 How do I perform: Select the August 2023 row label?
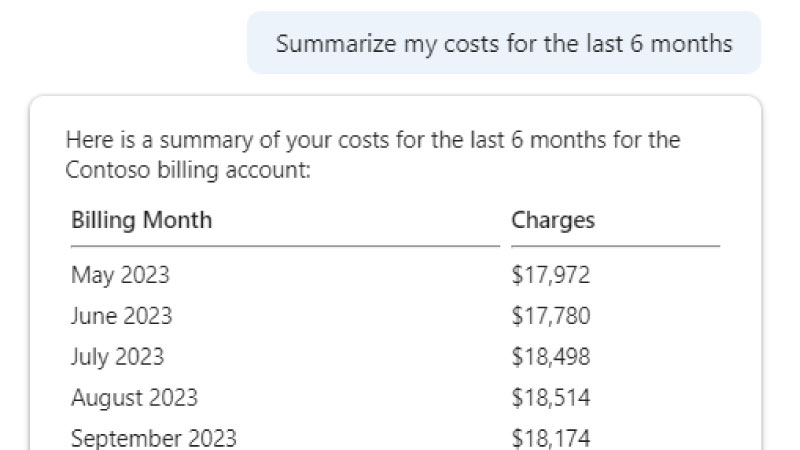click(x=134, y=397)
